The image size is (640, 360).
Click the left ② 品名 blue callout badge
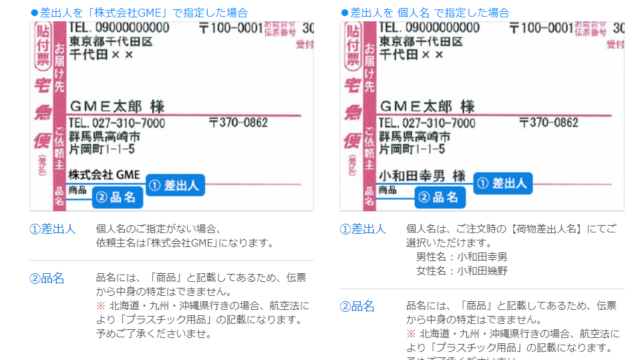(118, 198)
